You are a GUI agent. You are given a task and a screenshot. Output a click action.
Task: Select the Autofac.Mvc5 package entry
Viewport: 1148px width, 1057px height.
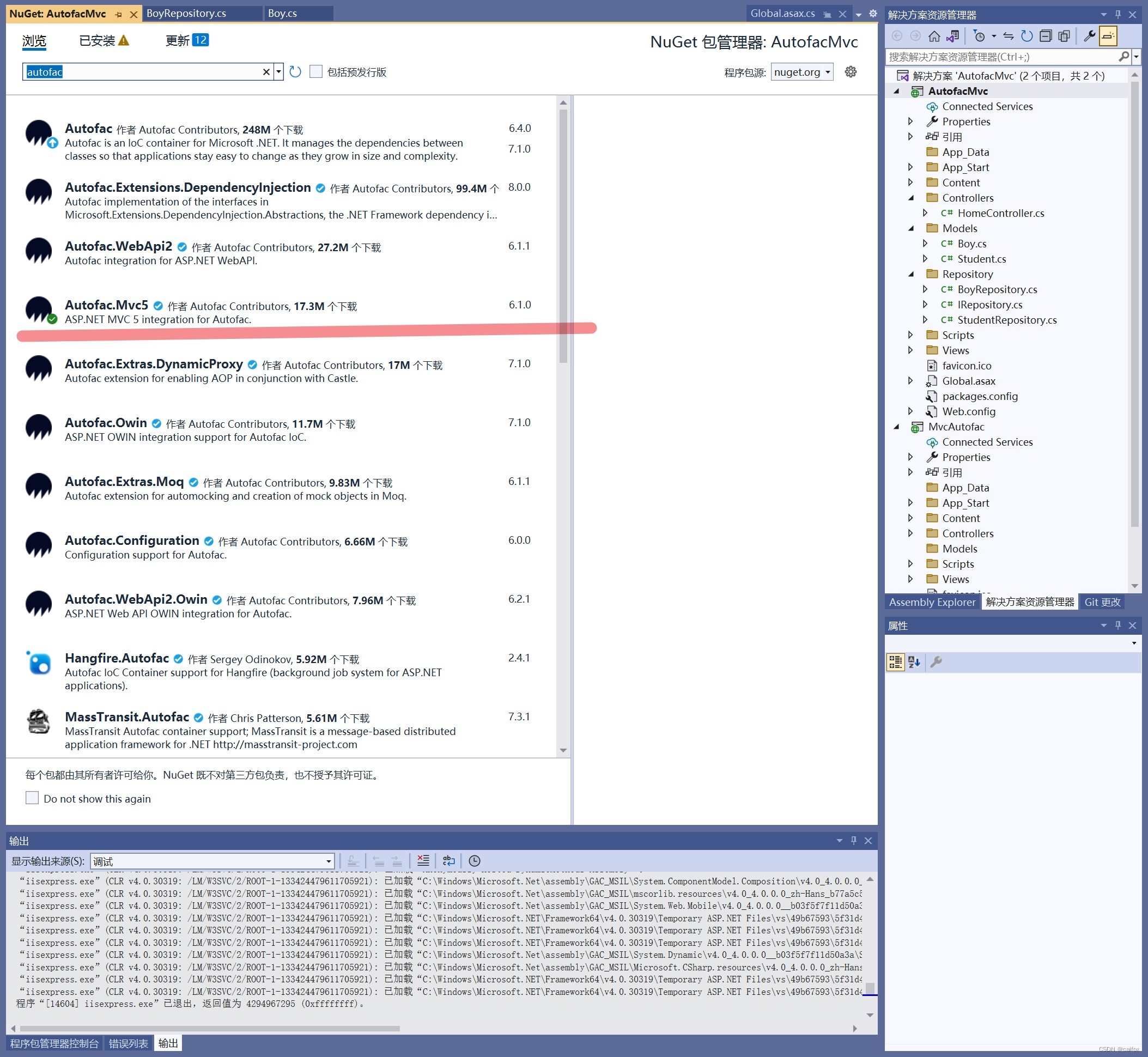click(106, 306)
